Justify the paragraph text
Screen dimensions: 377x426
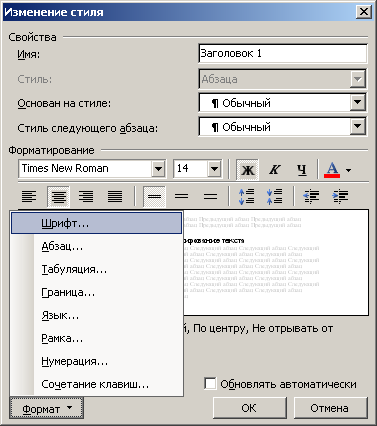pos(115,197)
